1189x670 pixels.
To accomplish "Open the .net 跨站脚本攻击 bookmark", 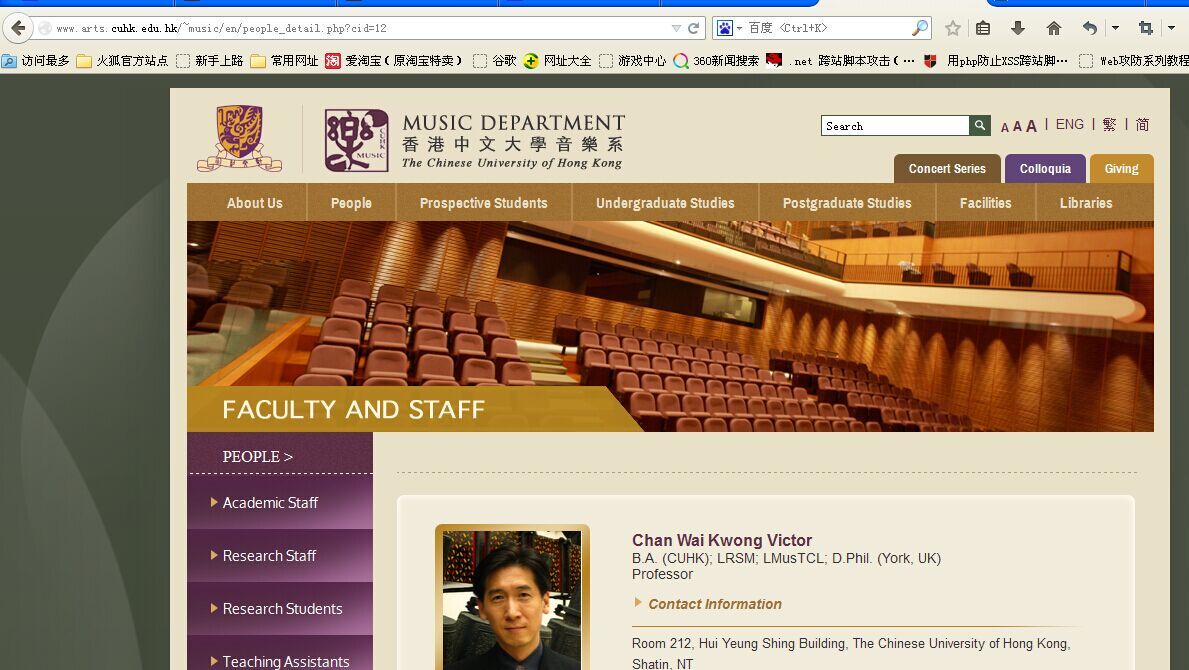I will 841,61.
